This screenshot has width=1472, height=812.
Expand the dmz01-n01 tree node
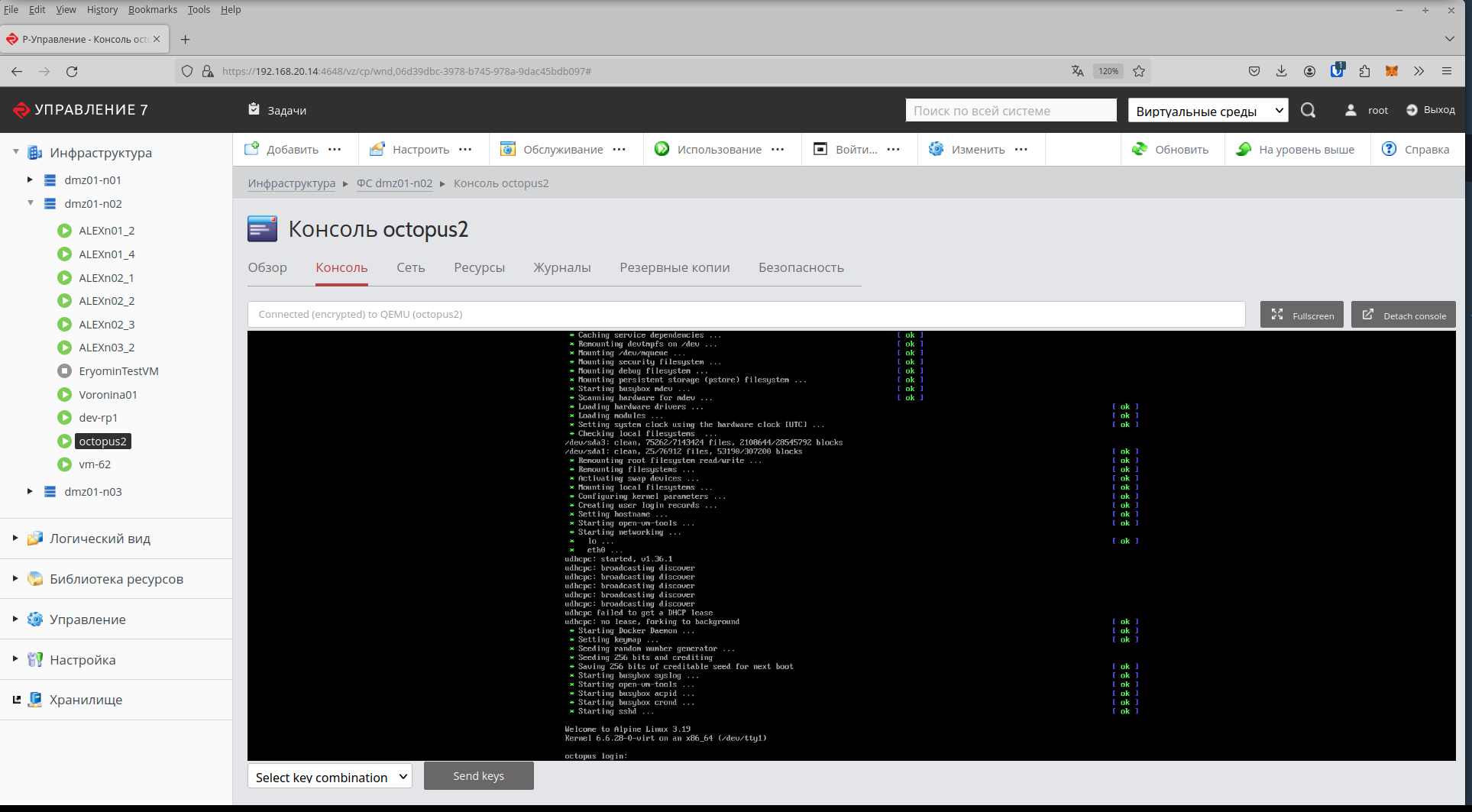[x=30, y=180]
